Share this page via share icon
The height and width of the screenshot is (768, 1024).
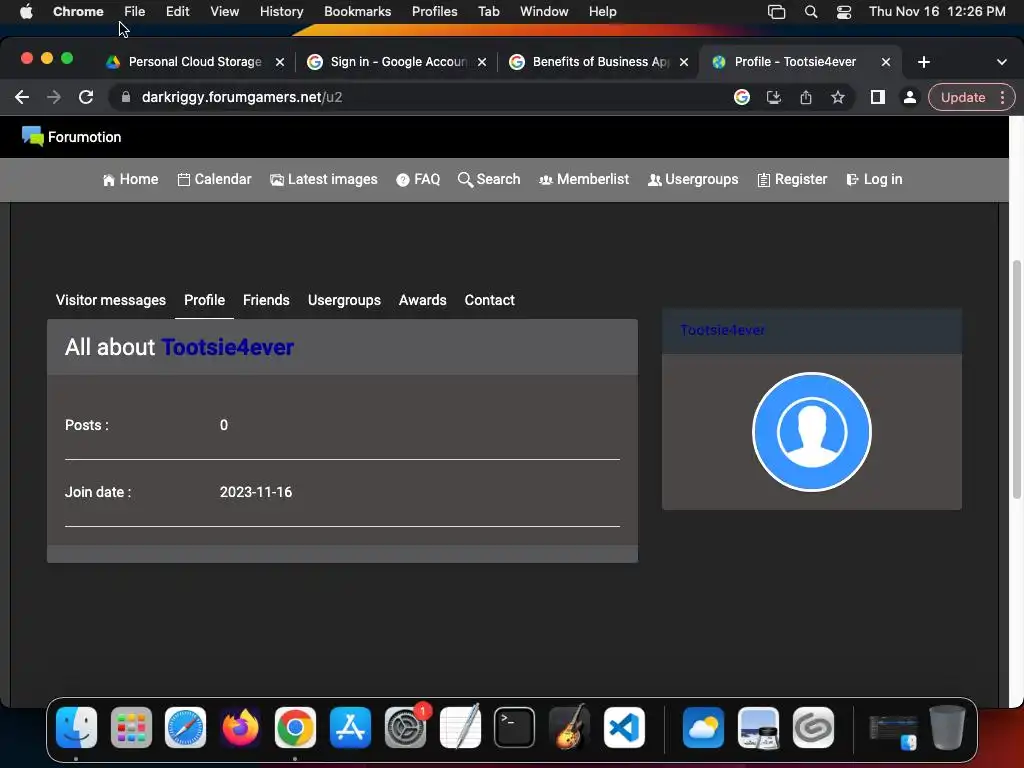point(806,97)
